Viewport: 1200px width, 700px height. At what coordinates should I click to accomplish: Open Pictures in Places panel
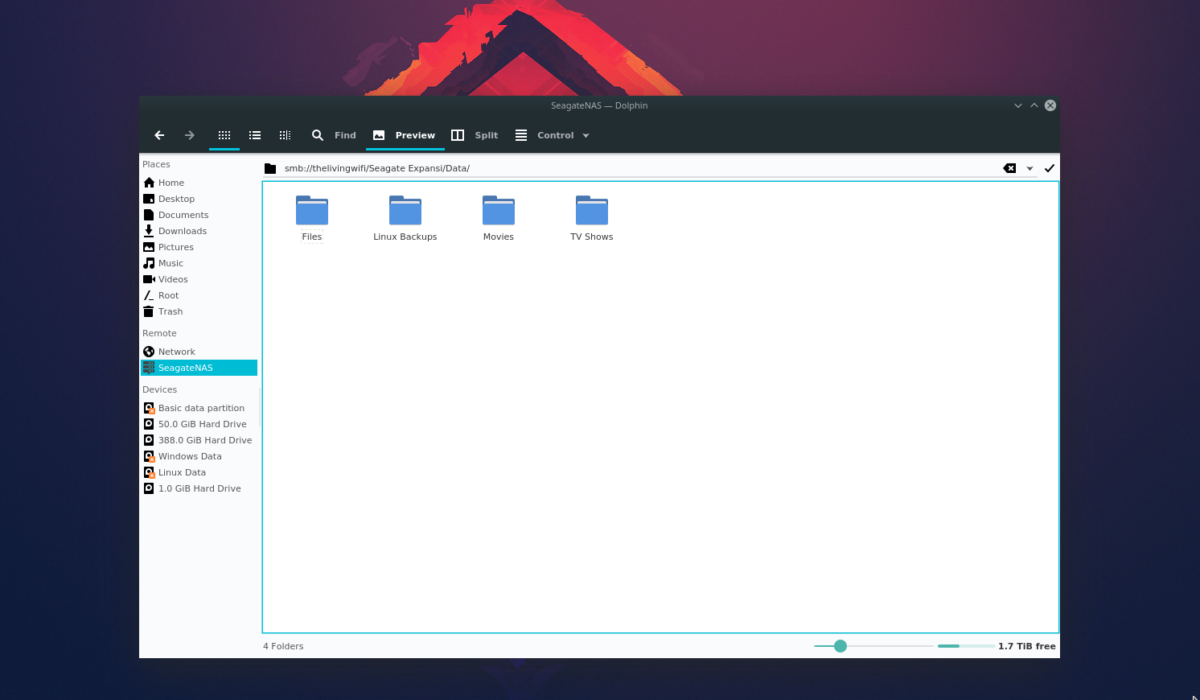pyautogui.click(x=199, y=247)
